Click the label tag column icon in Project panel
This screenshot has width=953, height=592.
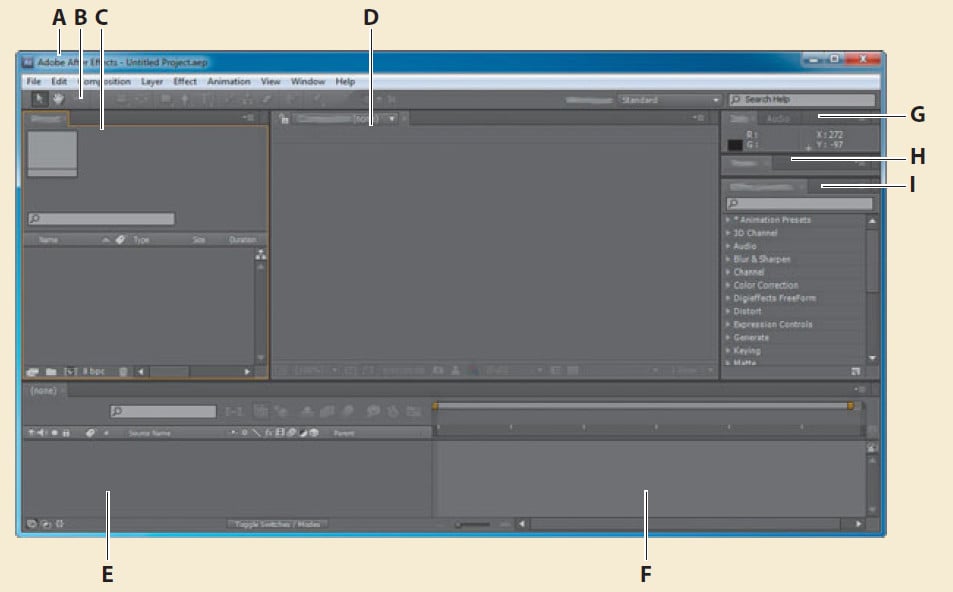click(x=120, y=239)
